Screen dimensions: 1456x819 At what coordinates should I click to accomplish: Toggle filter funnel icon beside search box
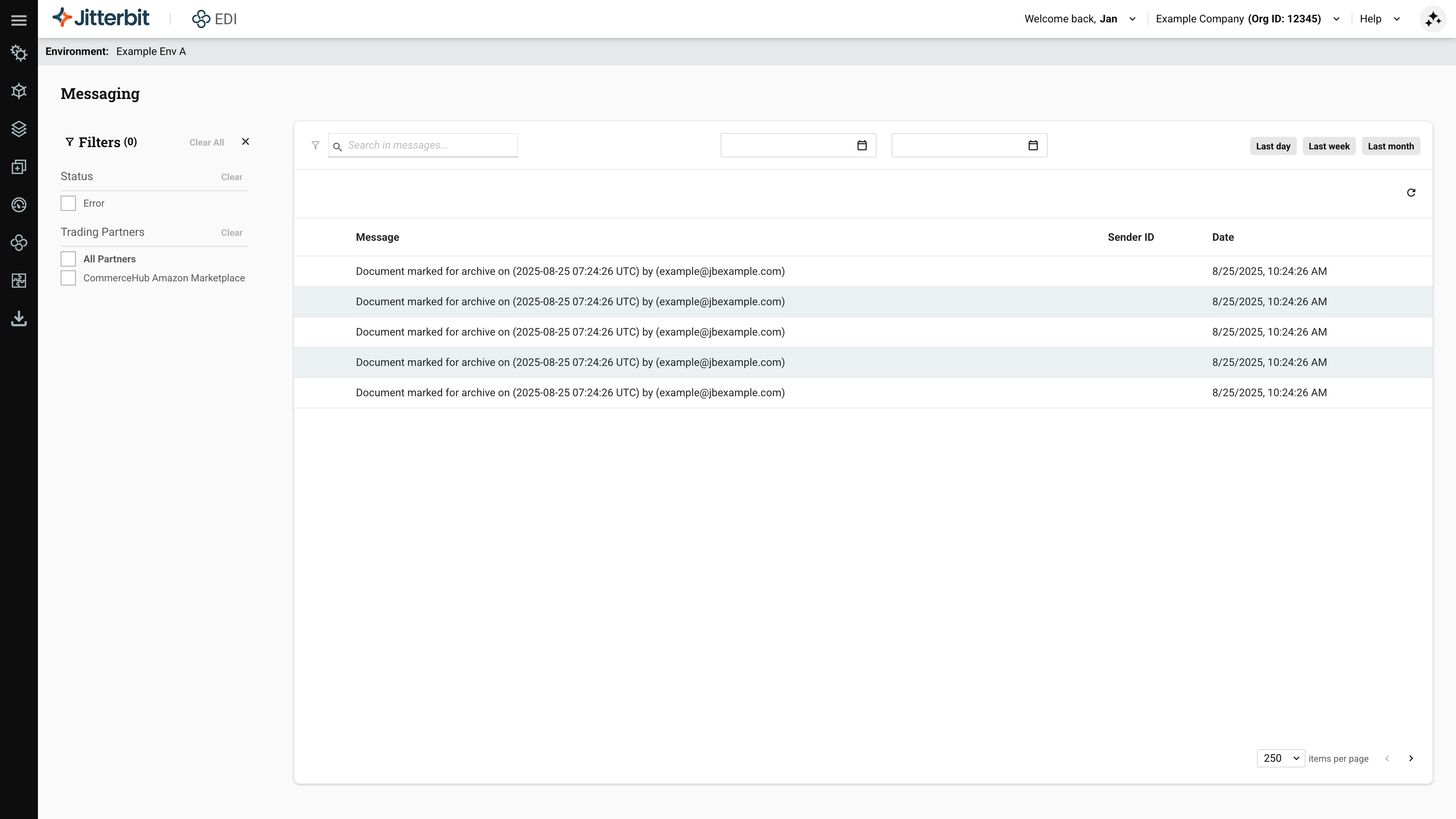pyautogui.click(x=315, y=146)
